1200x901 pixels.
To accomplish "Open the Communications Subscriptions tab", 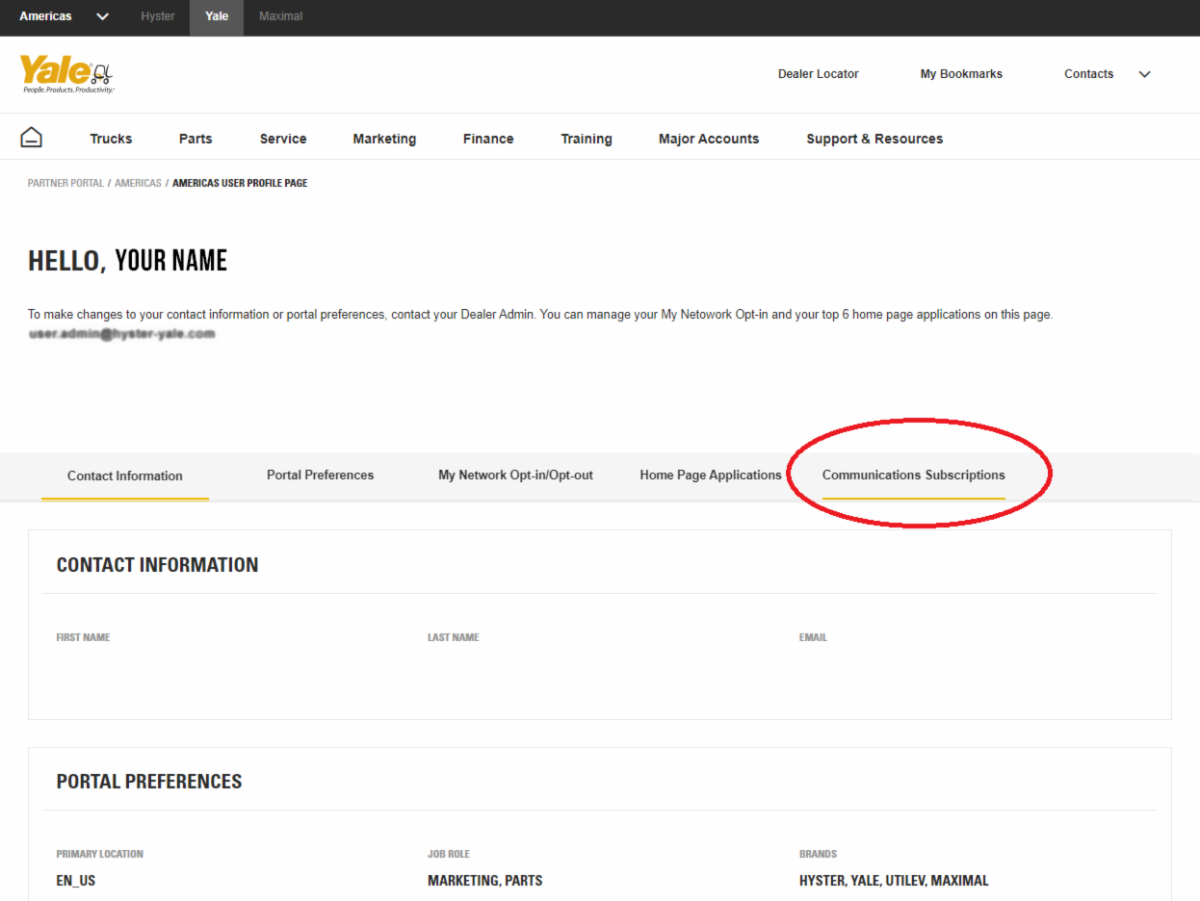I will tap(913, 475).
